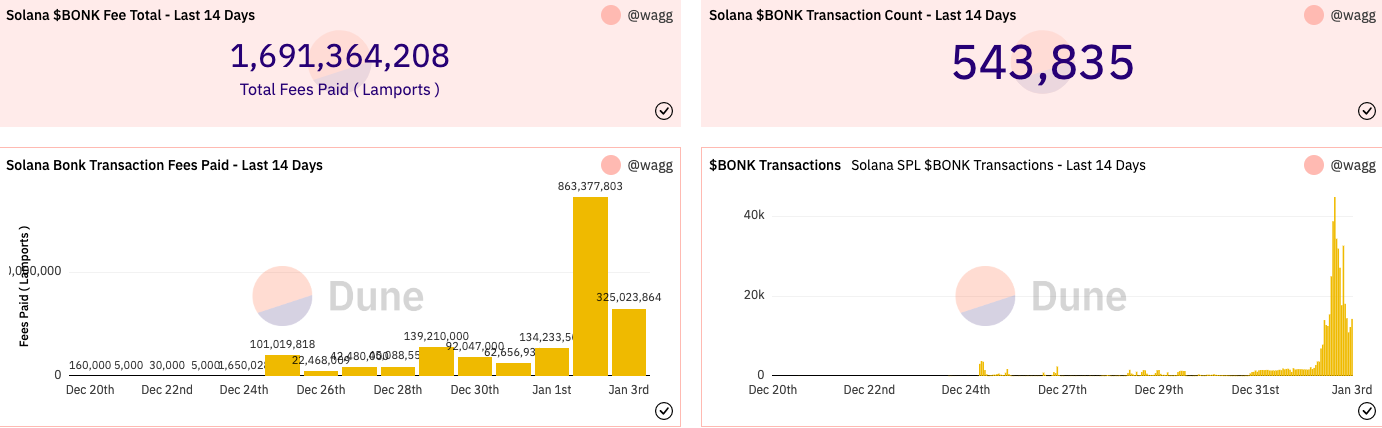The image size is (1382, 428).
Task: Click the 543,835 transaction count value
Action: (1042, 62)
